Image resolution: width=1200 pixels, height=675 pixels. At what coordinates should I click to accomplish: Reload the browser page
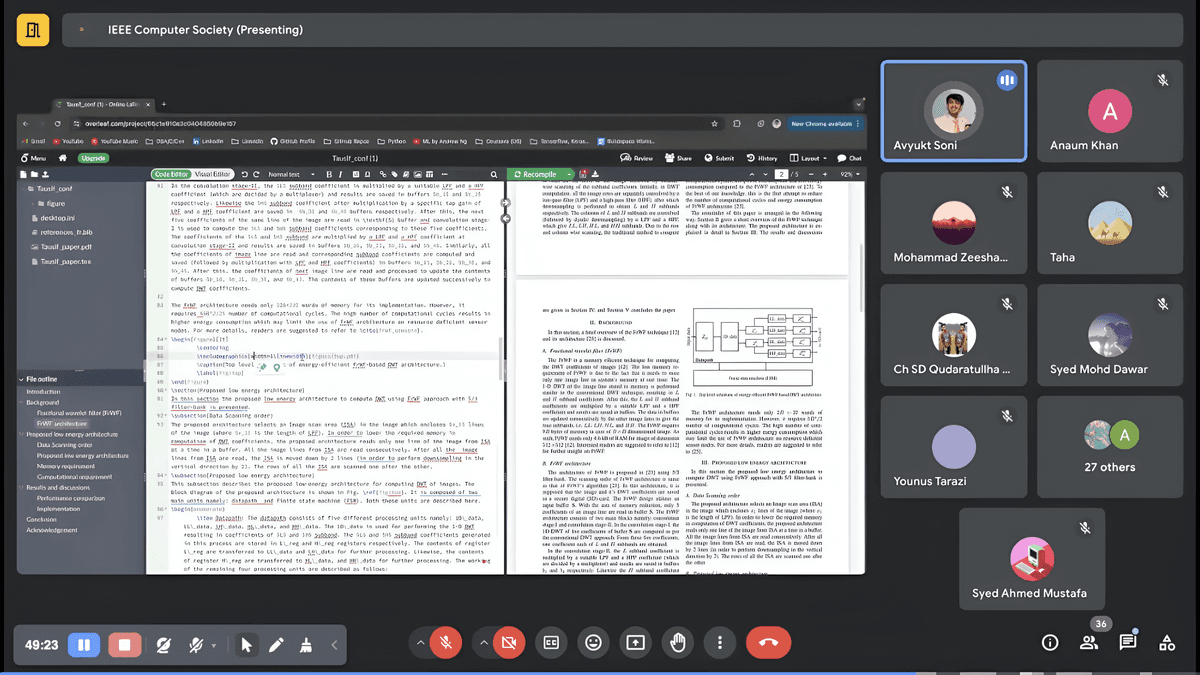[55, 124]
